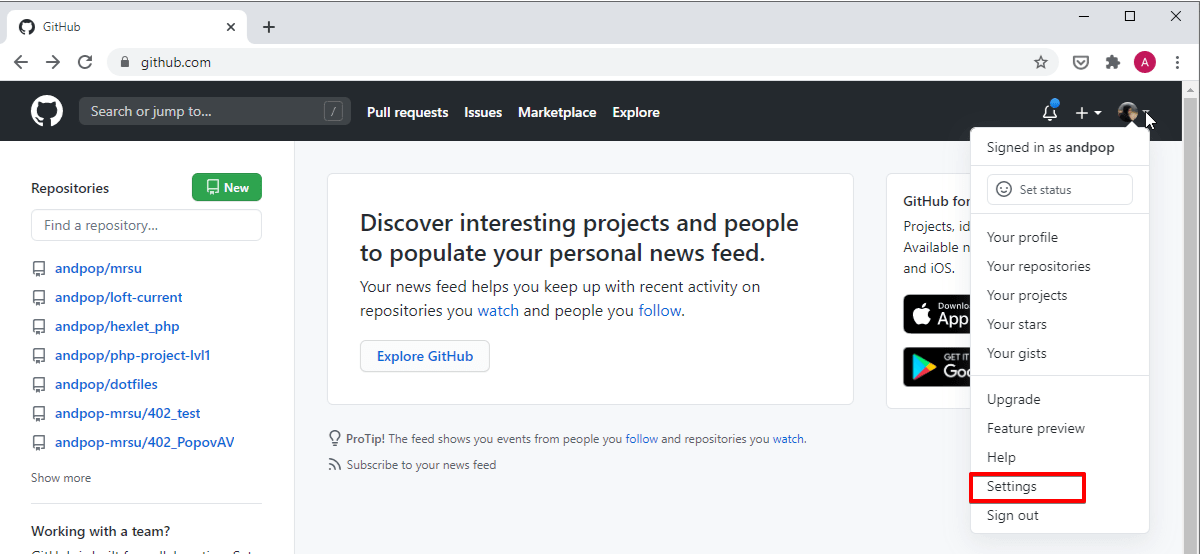Click Subscribe to your news feed
This screenshot has height=554, width=1202.
point(421,465)
